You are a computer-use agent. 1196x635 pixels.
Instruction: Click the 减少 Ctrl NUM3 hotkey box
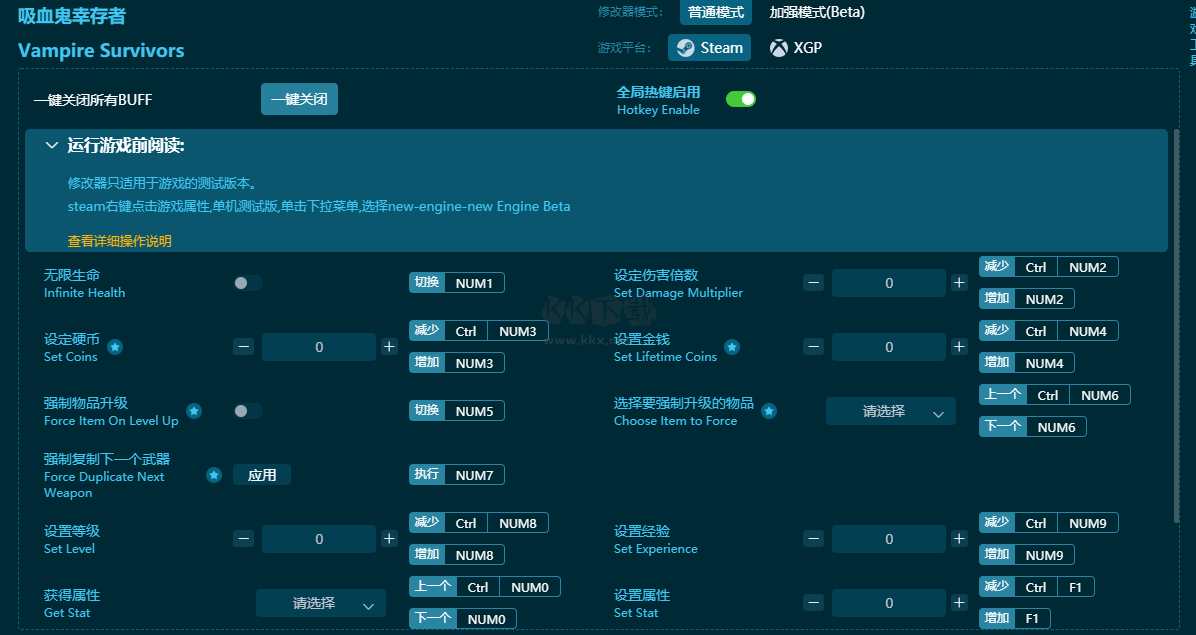(x=479, y=331)
